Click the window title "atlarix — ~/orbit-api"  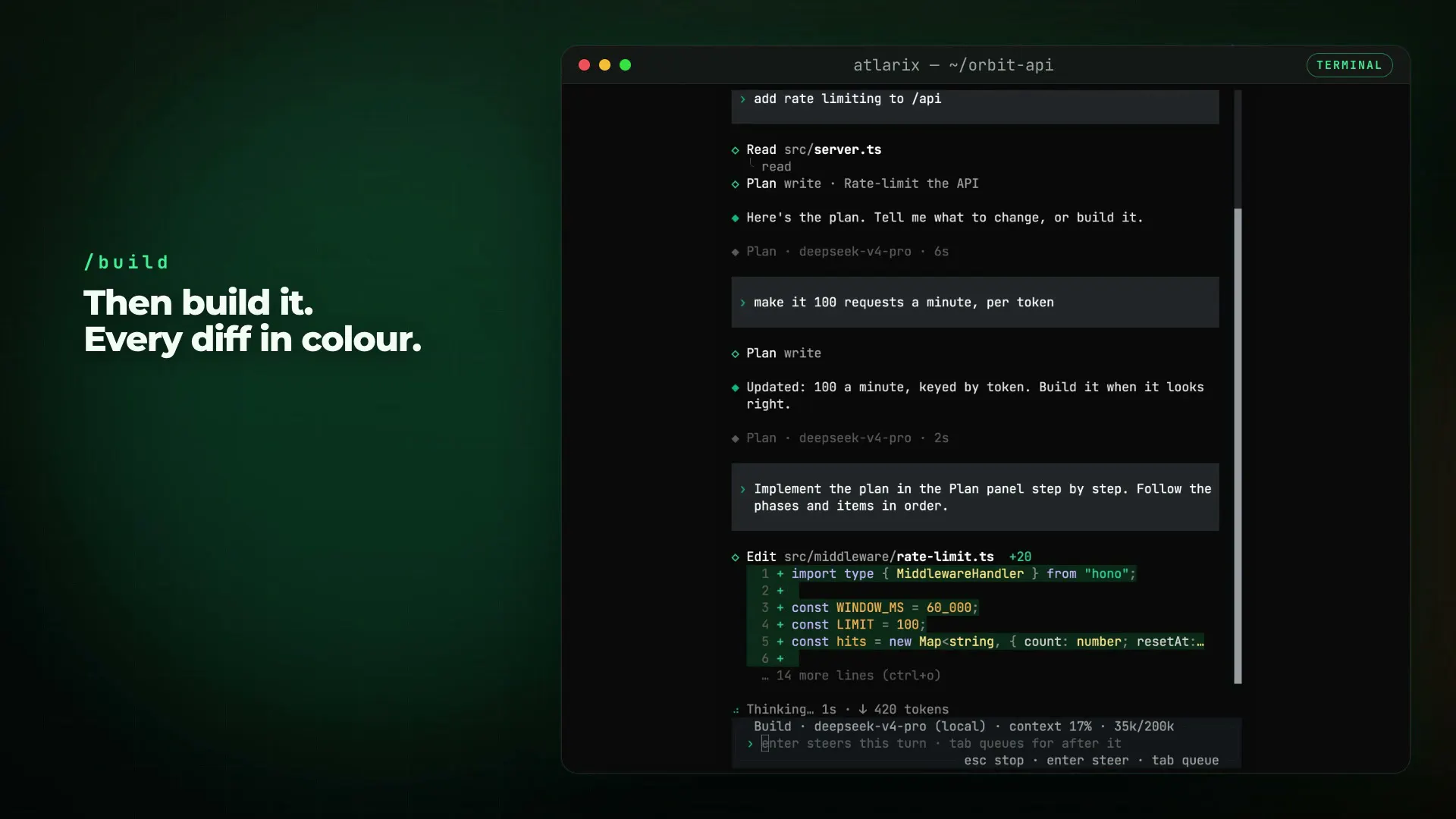pyautogui.click(x=953, y=65)
